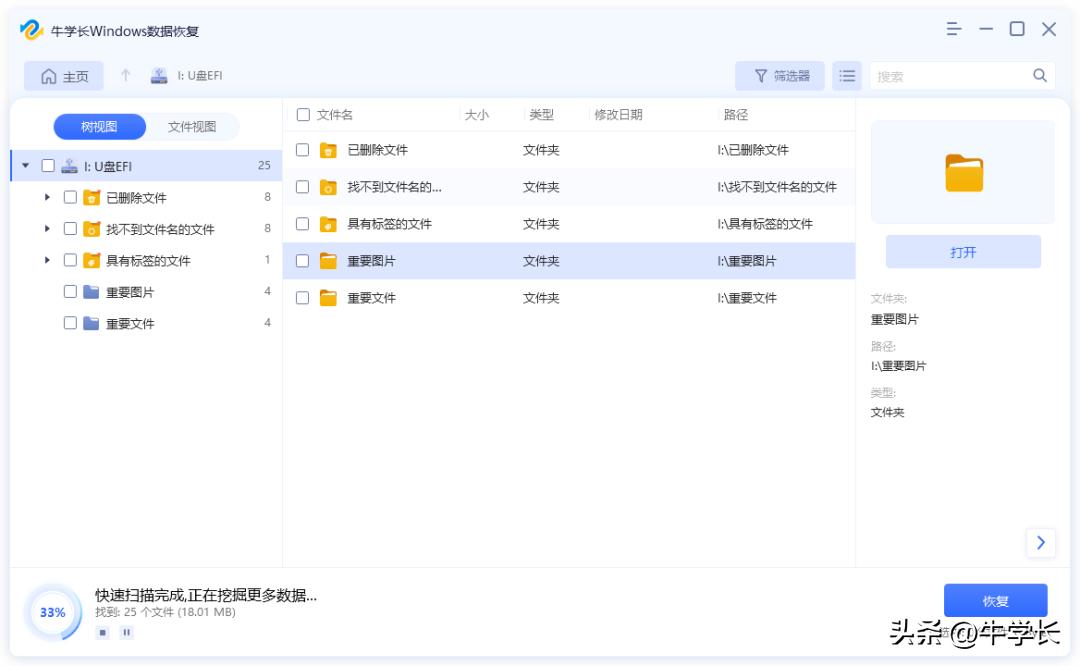The width and height of the screenshot is (1080, 666).
Task: Click the 33% scan progress ring
Action: point(52,612)
